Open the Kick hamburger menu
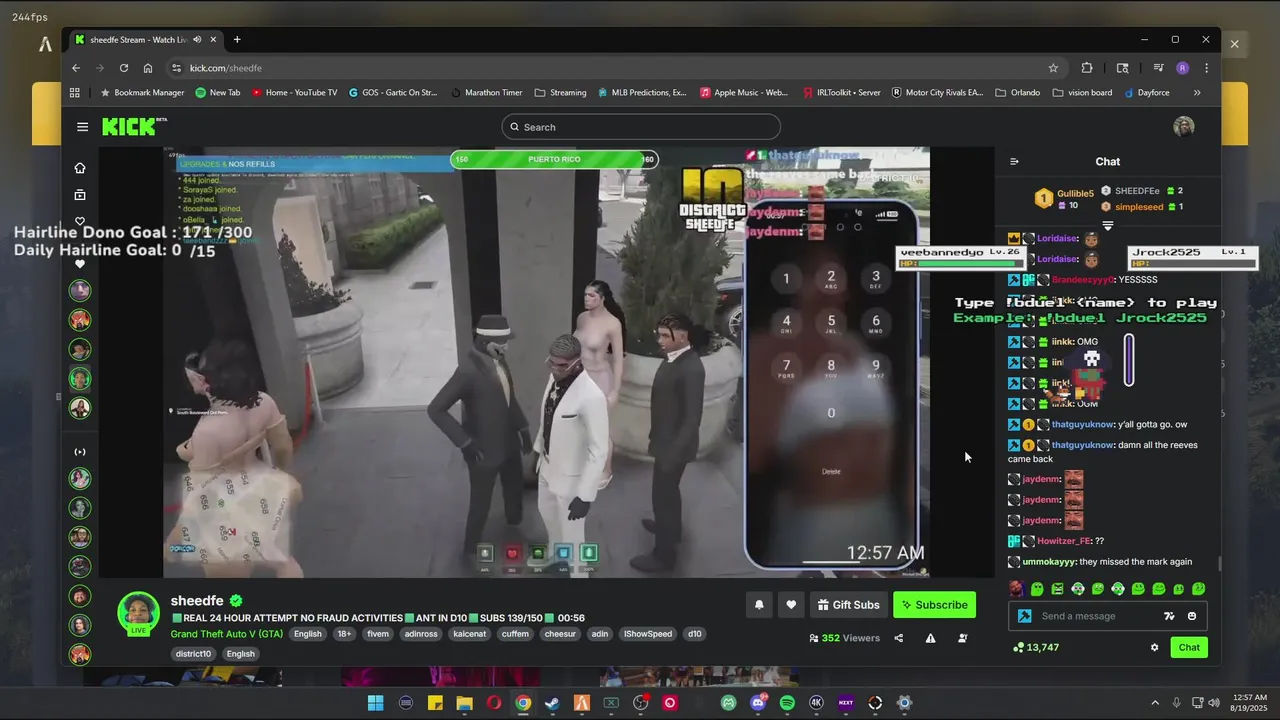Viewport: 1280px width, 720px height. pyautogui.click(x=82, y=127)
